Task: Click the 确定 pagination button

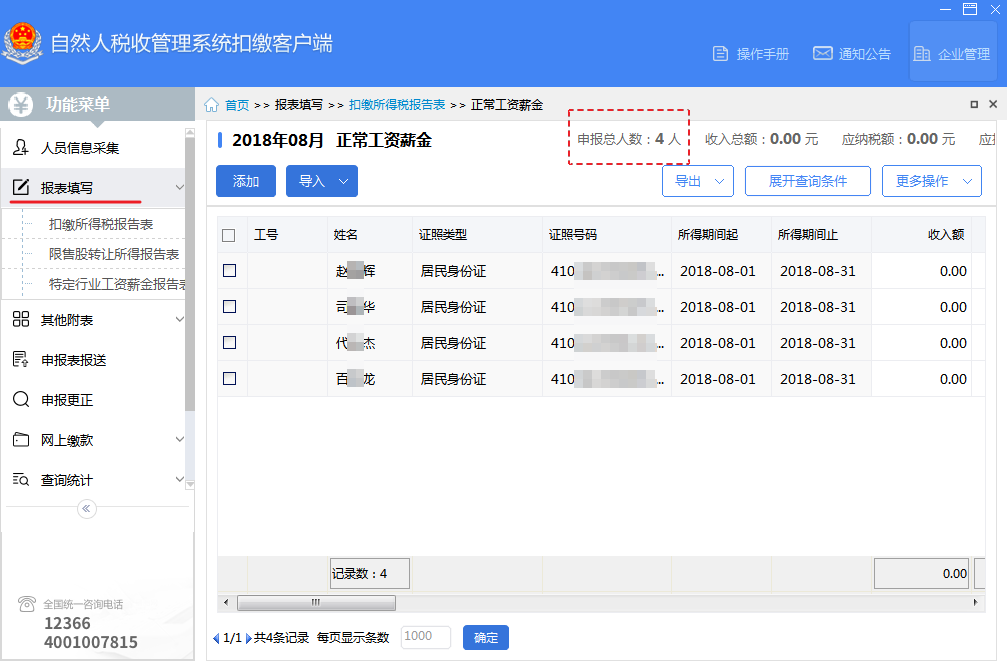Action: pyautogui.click(x=486, y=637)
